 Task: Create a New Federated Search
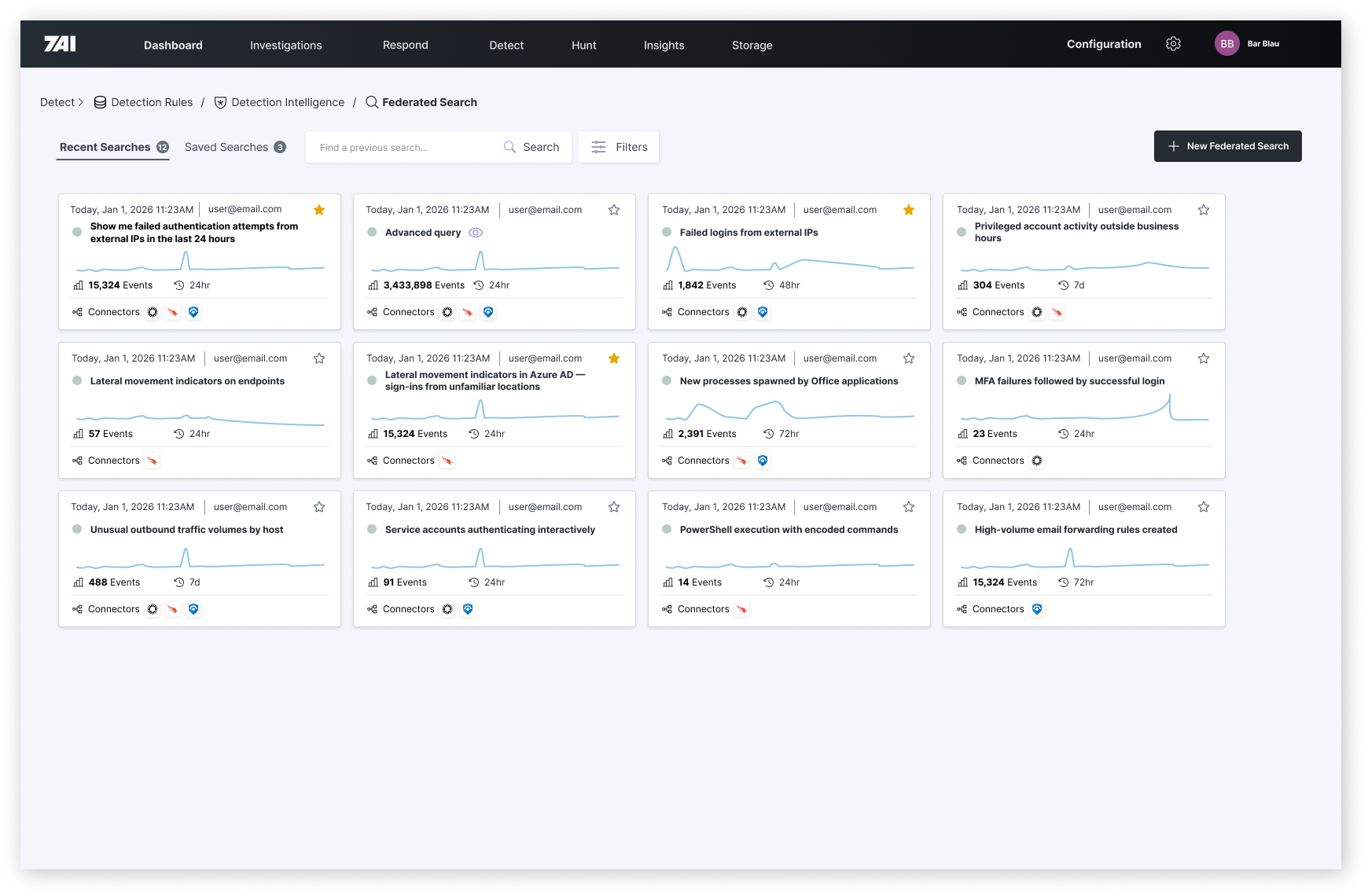coord(1227,146)
